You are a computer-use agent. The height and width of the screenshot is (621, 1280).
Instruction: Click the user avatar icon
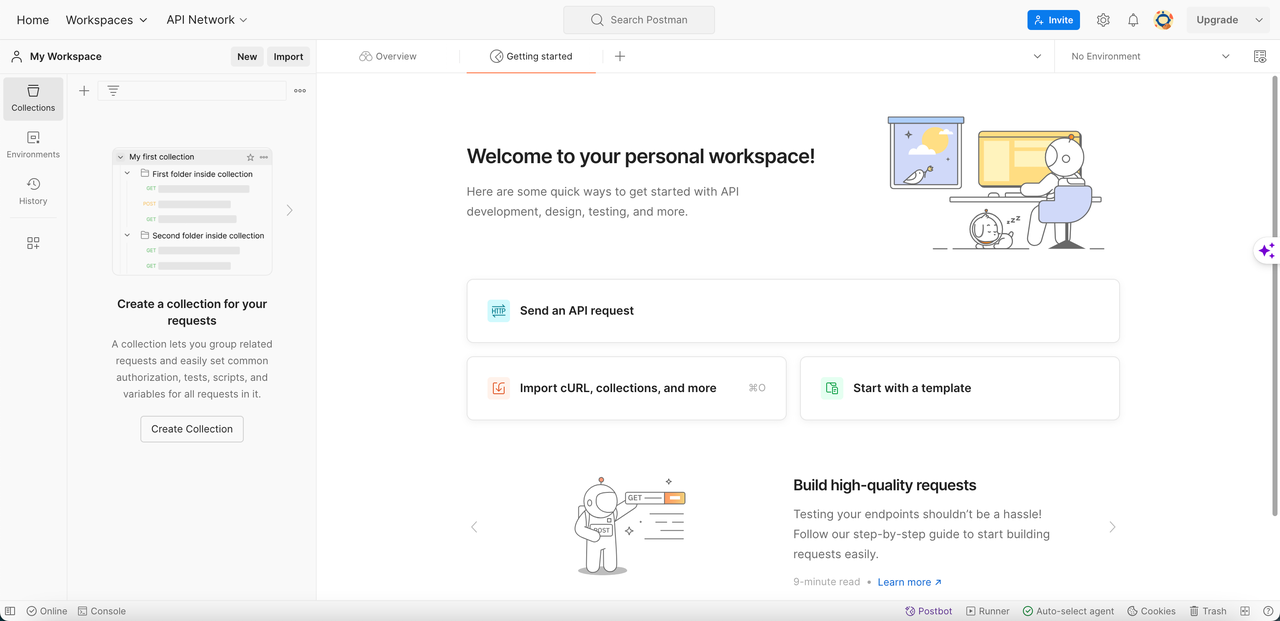tap(1163, 20)
